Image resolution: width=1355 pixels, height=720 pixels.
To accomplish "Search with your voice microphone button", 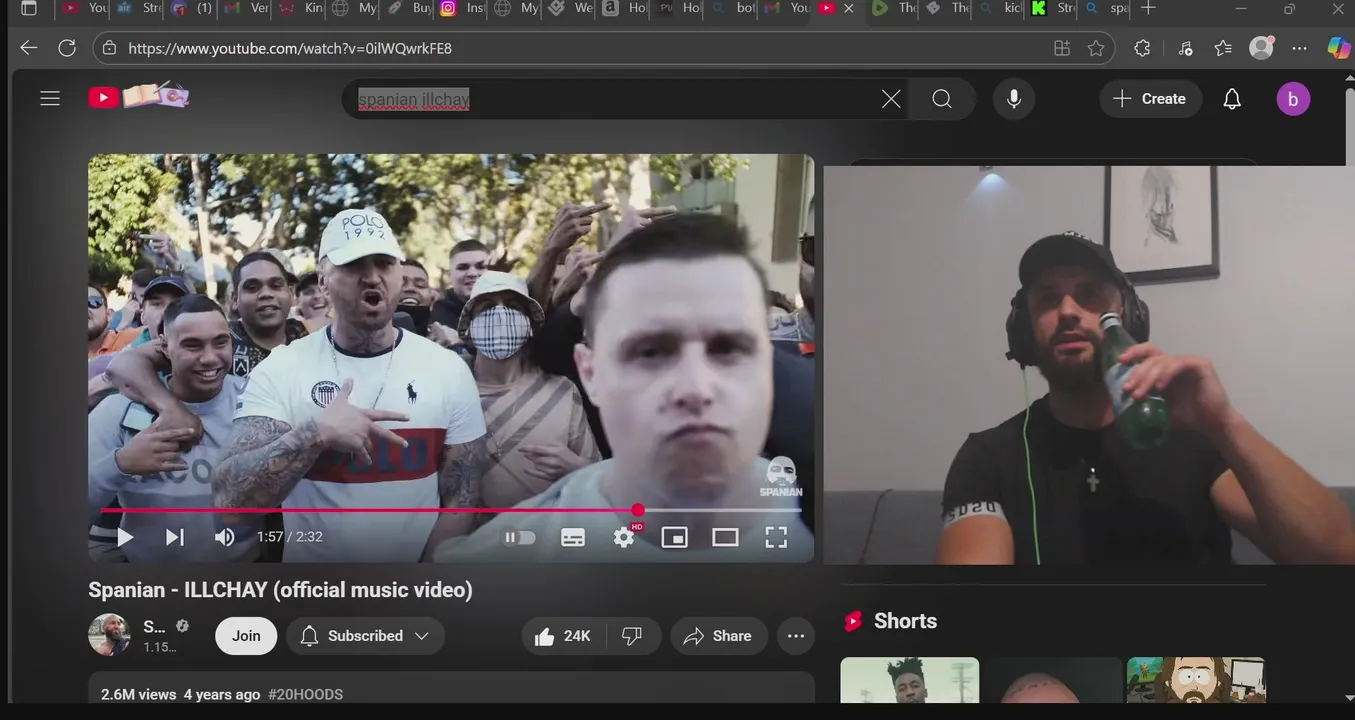I will click(1014, 98).
